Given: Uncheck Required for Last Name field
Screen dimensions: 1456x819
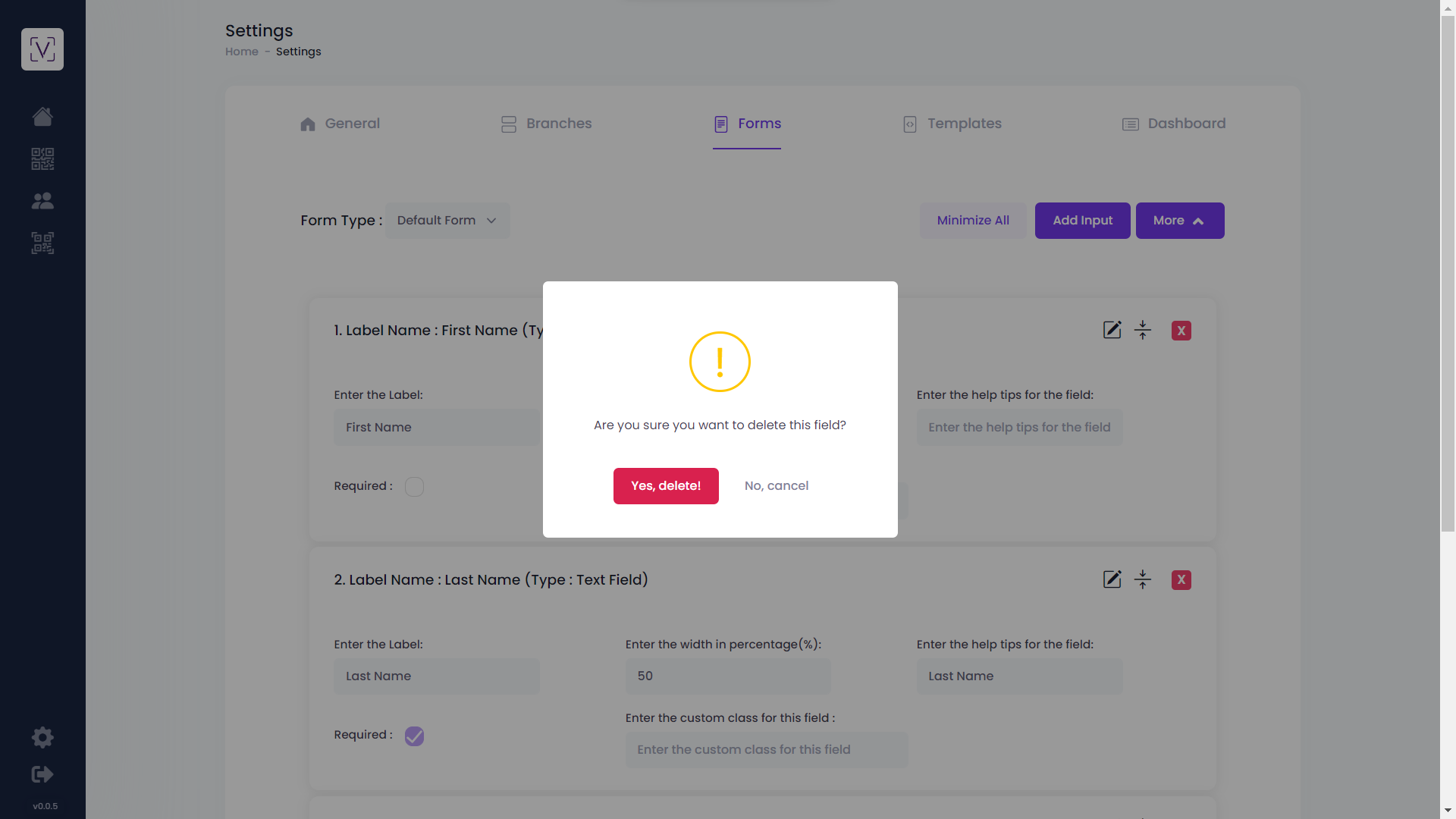Looking at the screenshot, I should (x=414, y=736).
